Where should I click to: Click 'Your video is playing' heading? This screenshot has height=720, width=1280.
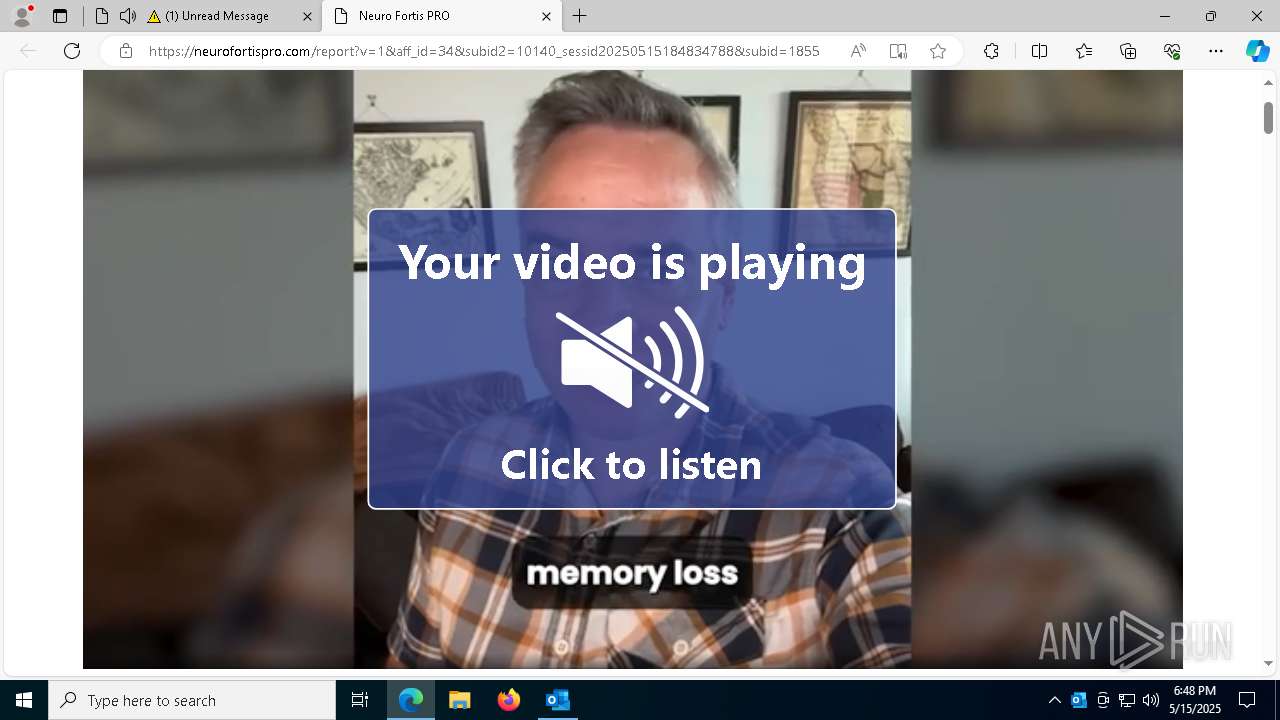pyautogui.click(x=632, y=262)
